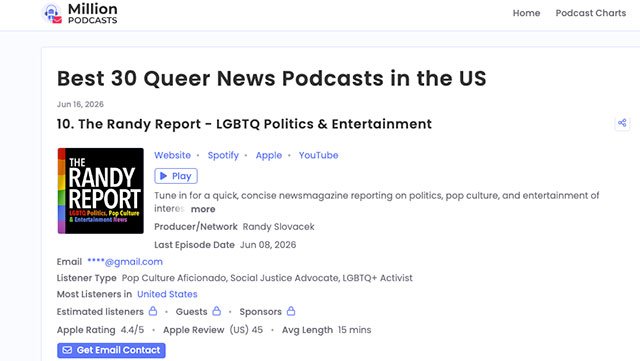The height and width of the screenshot is (361, 640).
Task: Click lock icon next to Sponsors
Action: 291,311
